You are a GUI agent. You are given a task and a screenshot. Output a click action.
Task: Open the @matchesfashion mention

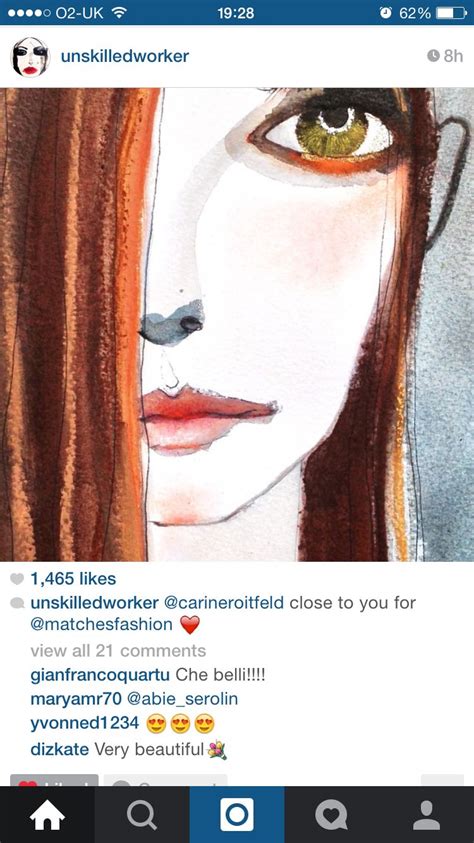102,624
